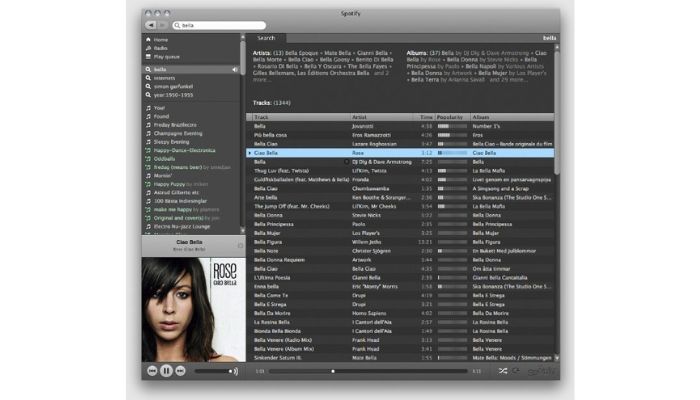Image resolution: width=700 pixels, height=400 pixels.
Task: Open album 'La Bella Mafia' in Thug Luv row
Action: point(488,171)
